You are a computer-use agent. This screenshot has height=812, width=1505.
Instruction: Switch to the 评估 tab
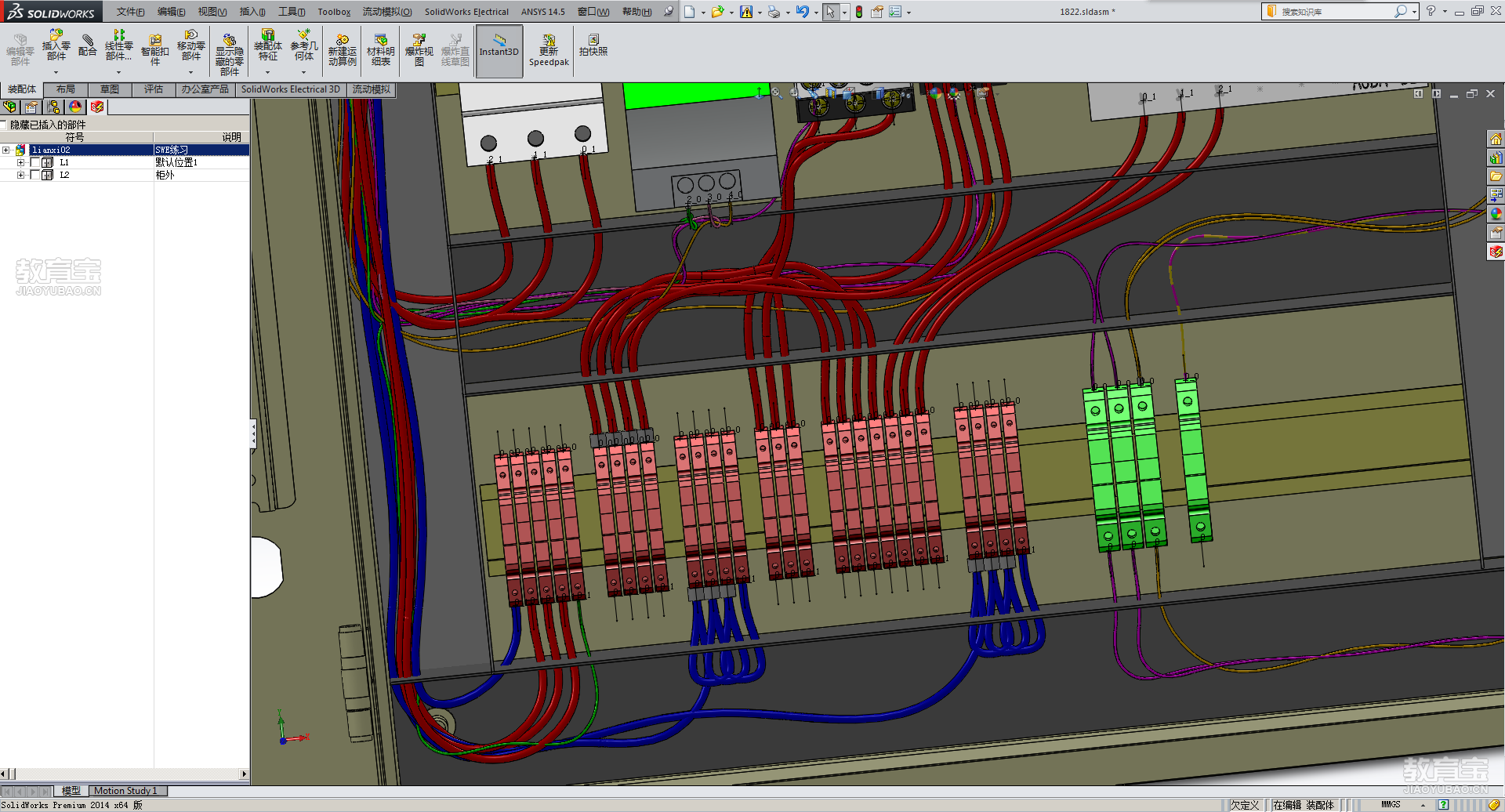tap(154, 89)
